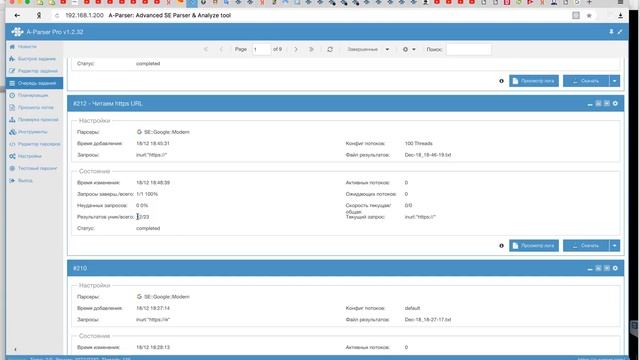Go to first page of queue
The height and width of the screenshot is (360, 640).
pos(206,49)
